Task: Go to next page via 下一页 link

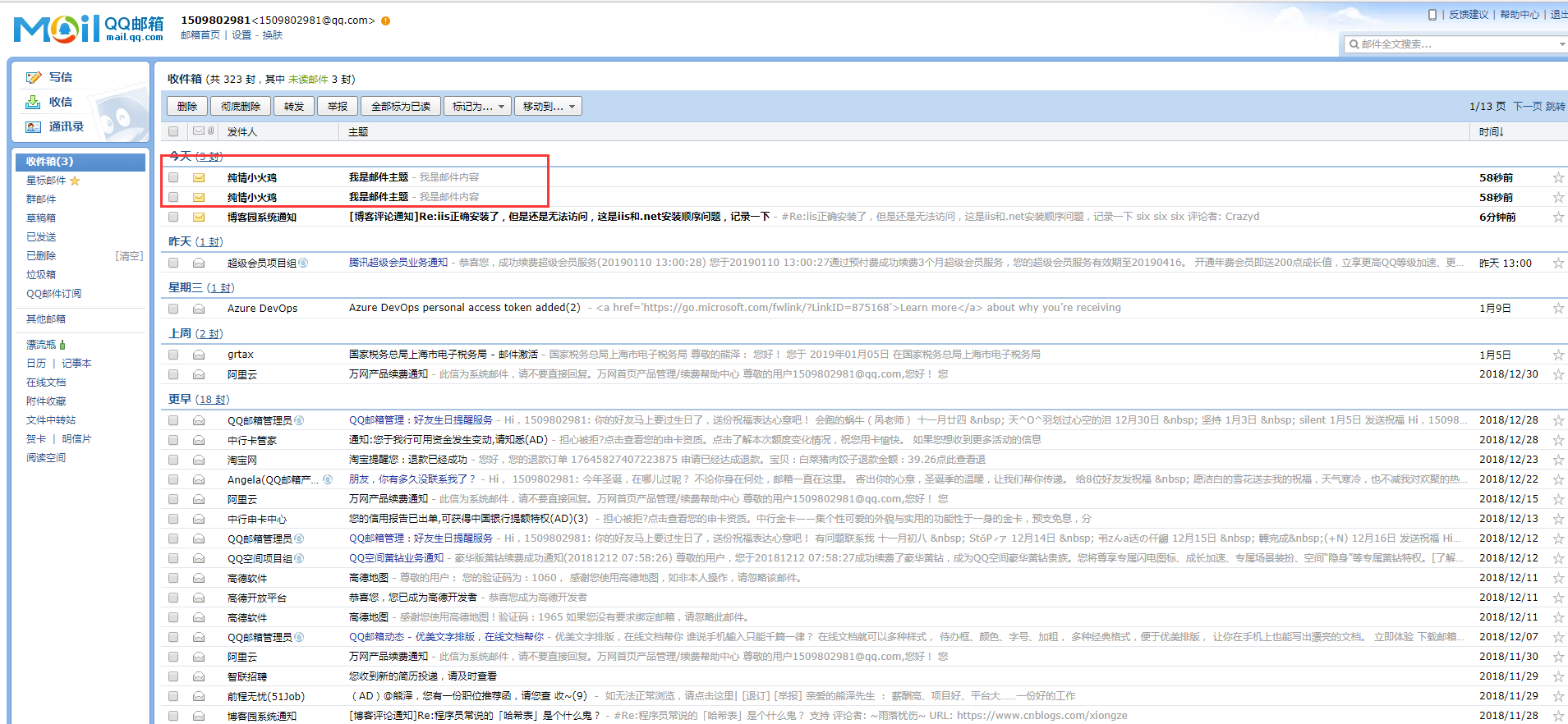Action: pyautogui.click(x=1528, y=107)
